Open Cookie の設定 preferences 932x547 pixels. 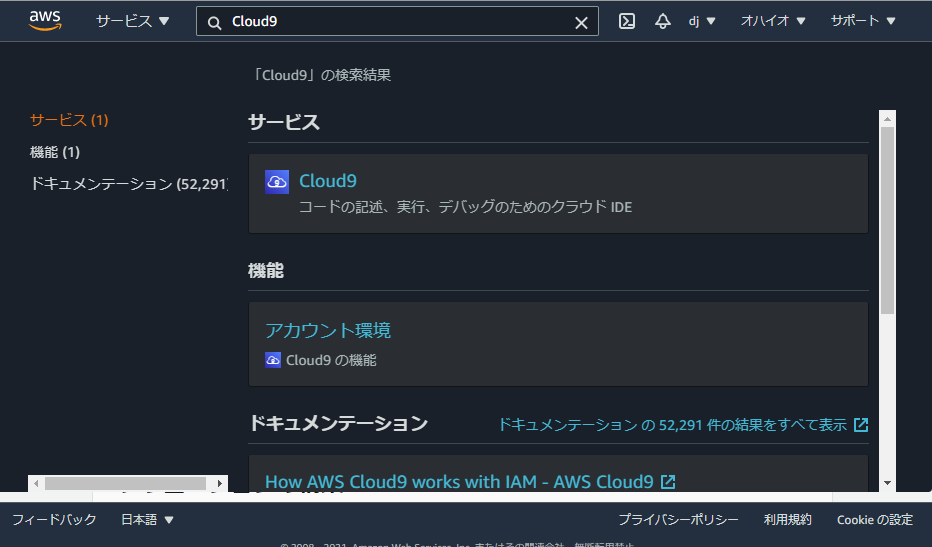[x=874, y=520]
